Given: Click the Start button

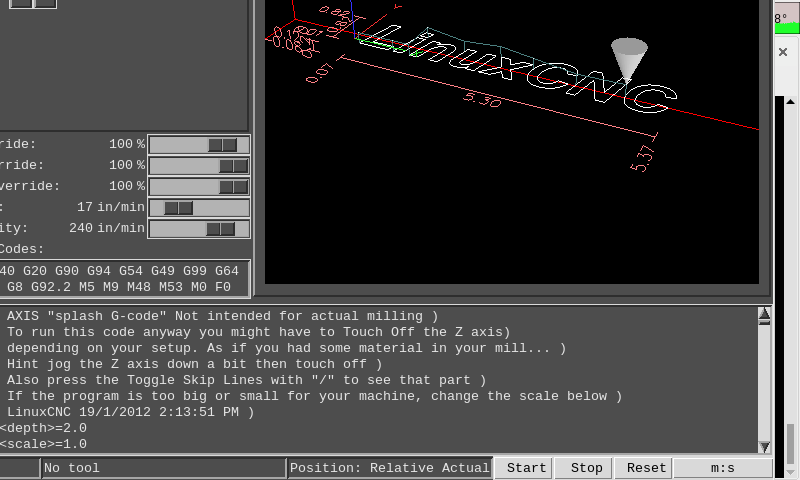Looking at the screenshot, I should coord(523,468).
